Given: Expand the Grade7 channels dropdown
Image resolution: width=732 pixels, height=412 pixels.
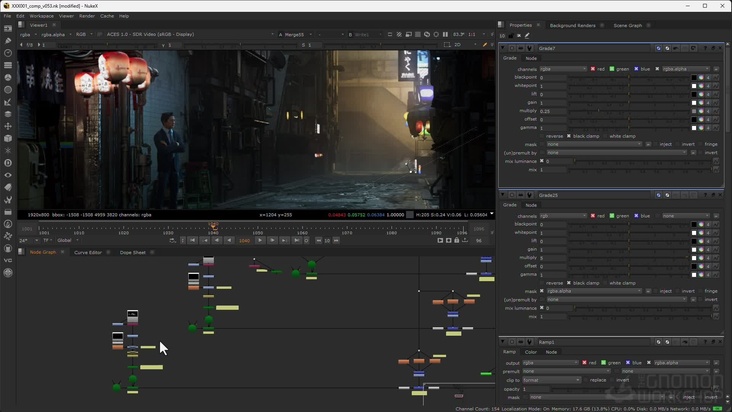Looking at the screenshot, I should [562, 69].
